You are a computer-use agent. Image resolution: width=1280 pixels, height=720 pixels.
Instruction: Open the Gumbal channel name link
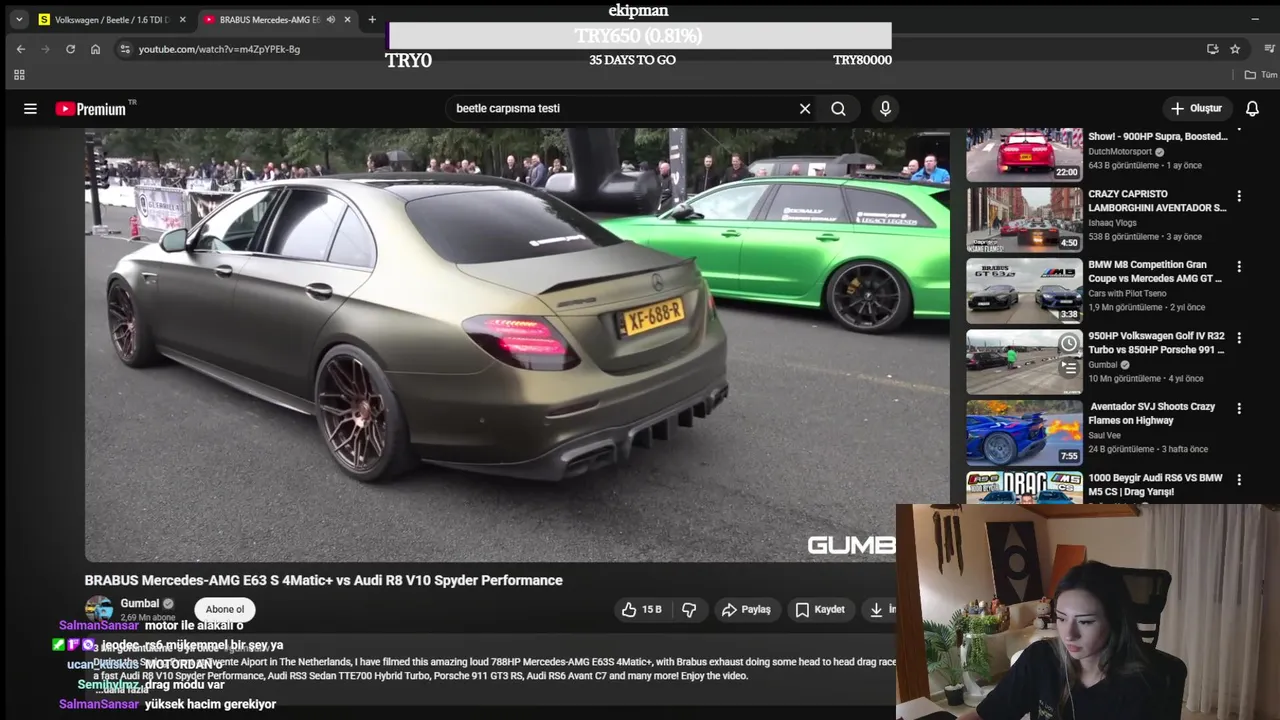click(x=140, y=603)
